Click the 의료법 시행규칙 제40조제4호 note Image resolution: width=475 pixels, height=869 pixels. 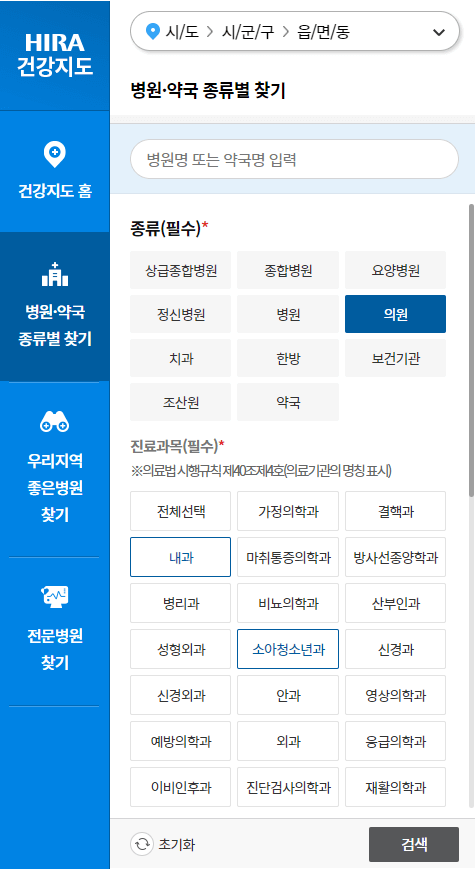point(261,472)
